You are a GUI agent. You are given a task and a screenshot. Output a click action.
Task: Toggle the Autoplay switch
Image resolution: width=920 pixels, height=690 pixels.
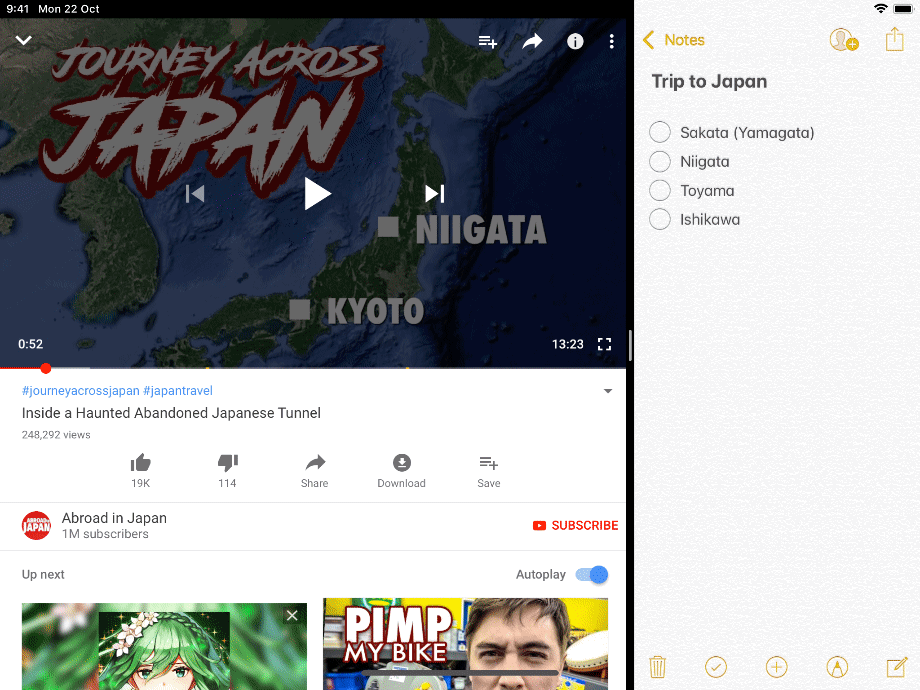pyautogui.click(x=591, y=575)
